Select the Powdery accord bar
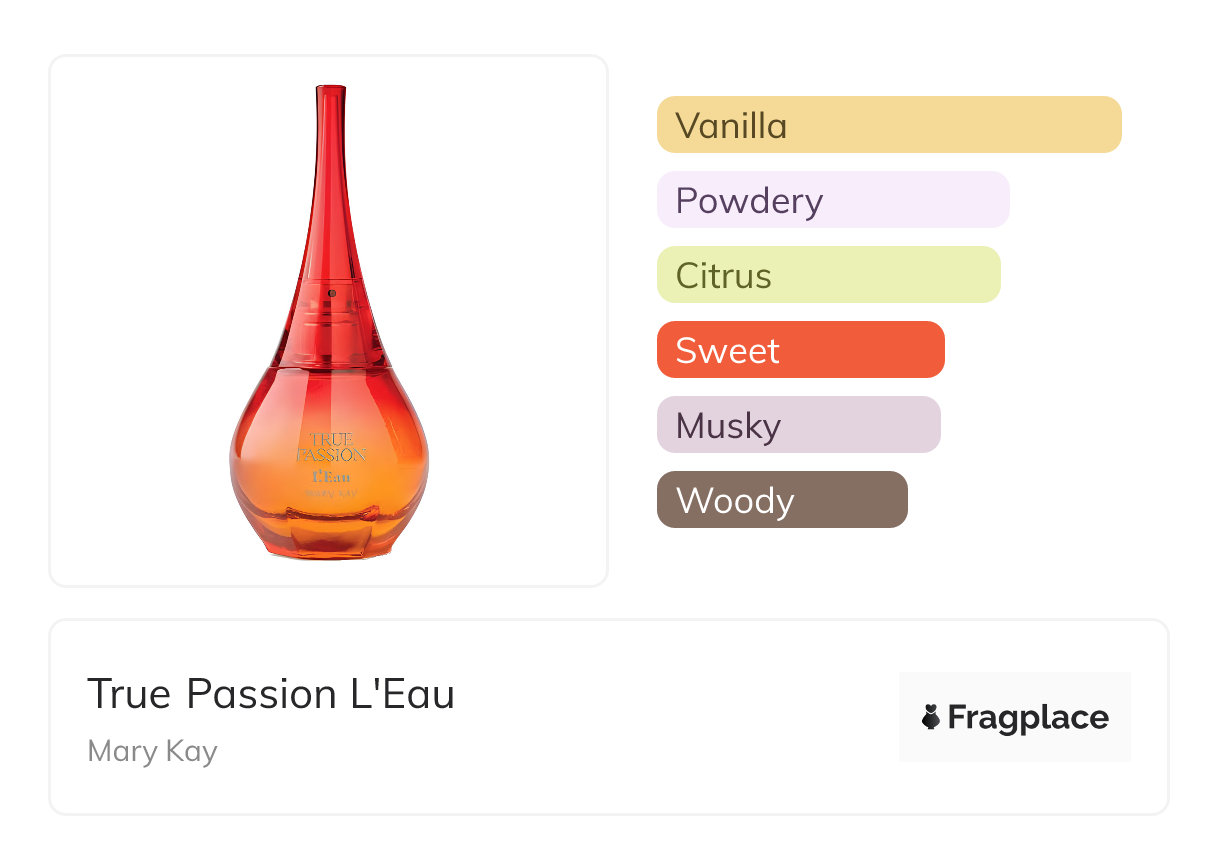Viewport: 1218px width, 864px height. click(x=832, y=200)
